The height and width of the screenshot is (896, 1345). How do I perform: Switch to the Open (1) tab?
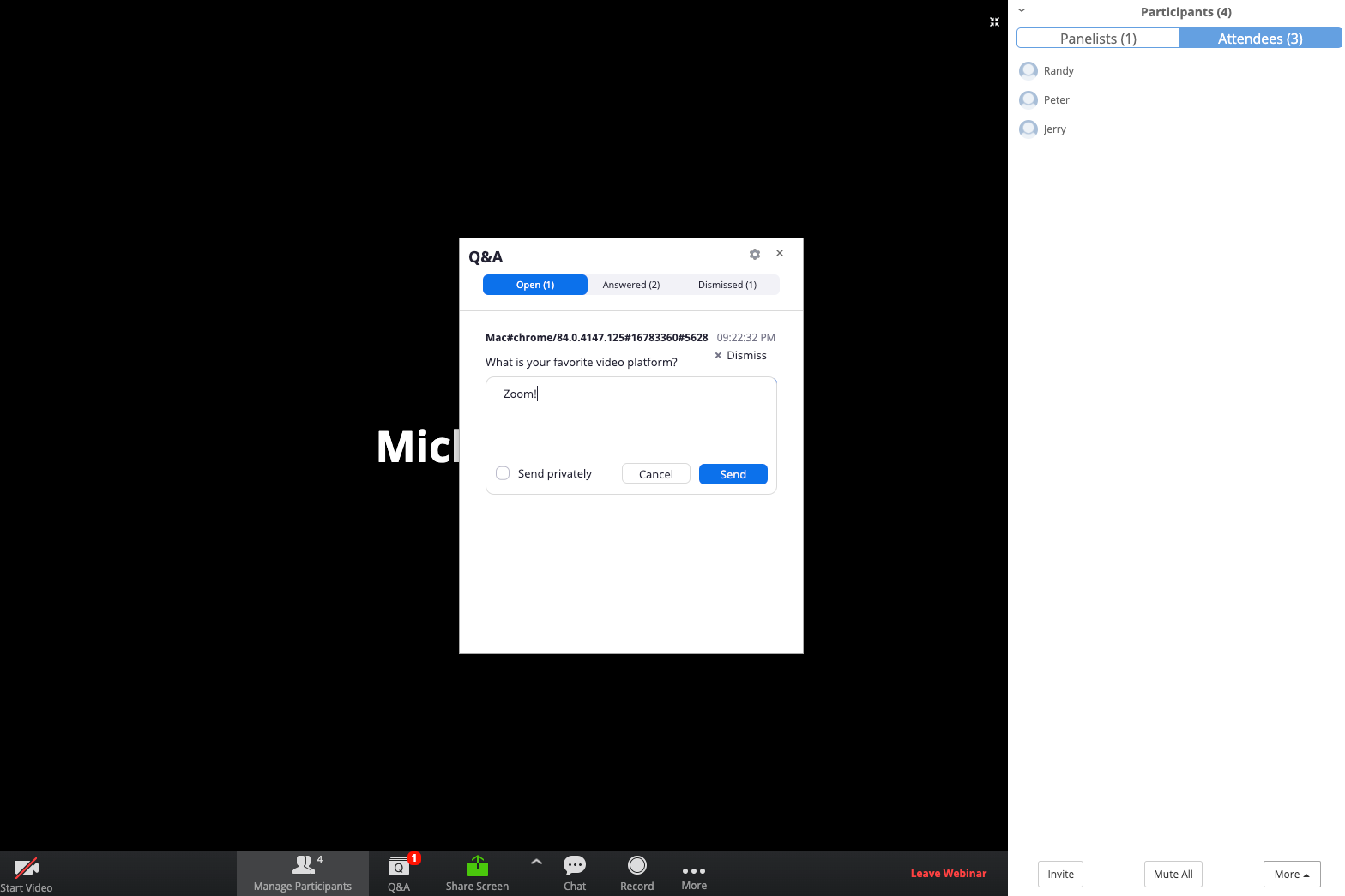pyautogui.click(x=535, y=285)
